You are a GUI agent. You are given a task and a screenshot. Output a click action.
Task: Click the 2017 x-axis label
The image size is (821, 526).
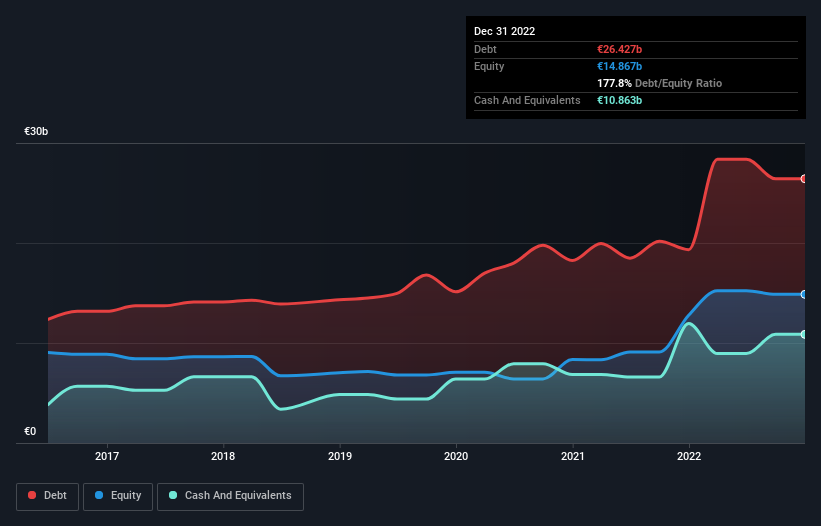coord(107,456)
